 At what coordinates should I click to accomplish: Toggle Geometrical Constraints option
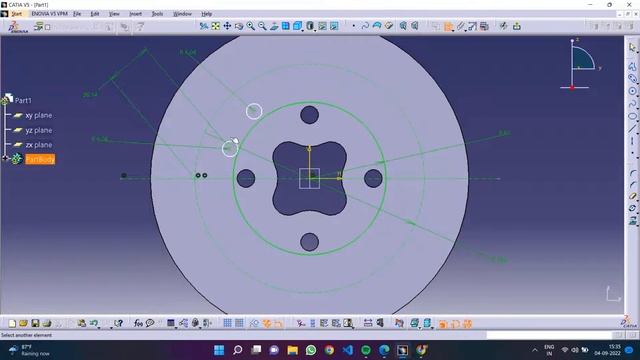(x=267, y=323)
